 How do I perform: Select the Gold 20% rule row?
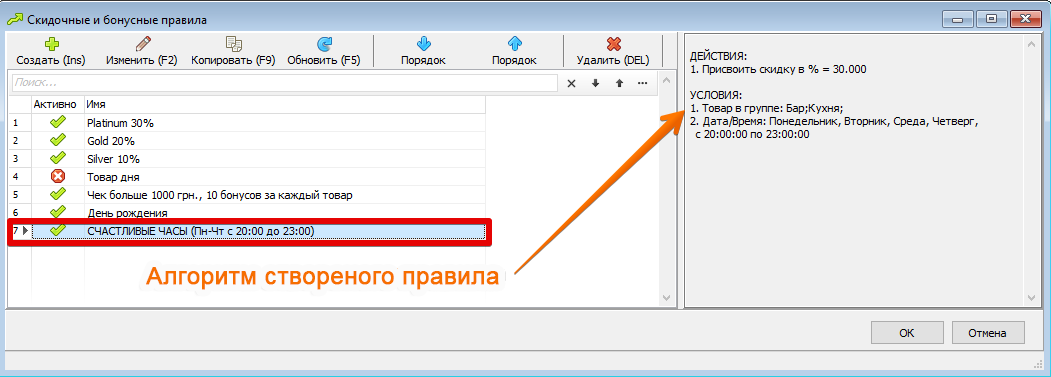click(247, 142)
